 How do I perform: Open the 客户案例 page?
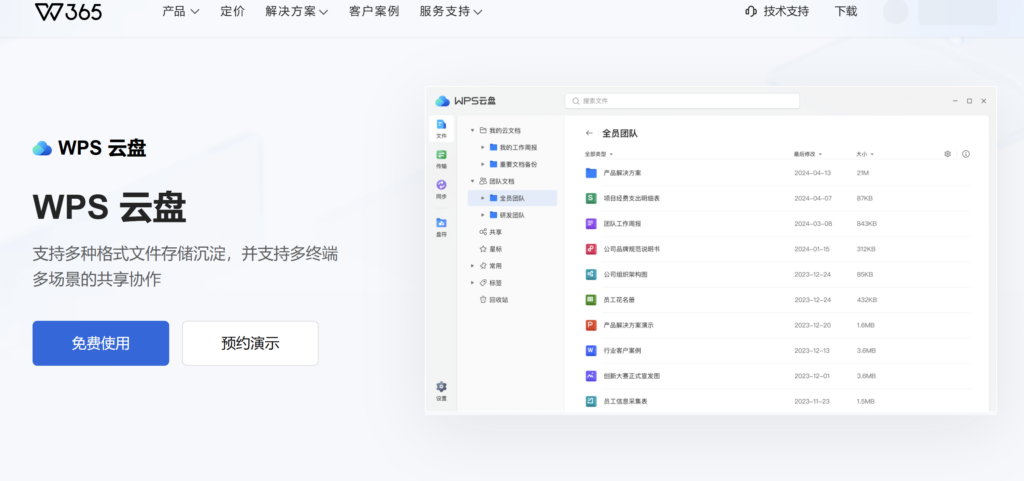(374, 11)
